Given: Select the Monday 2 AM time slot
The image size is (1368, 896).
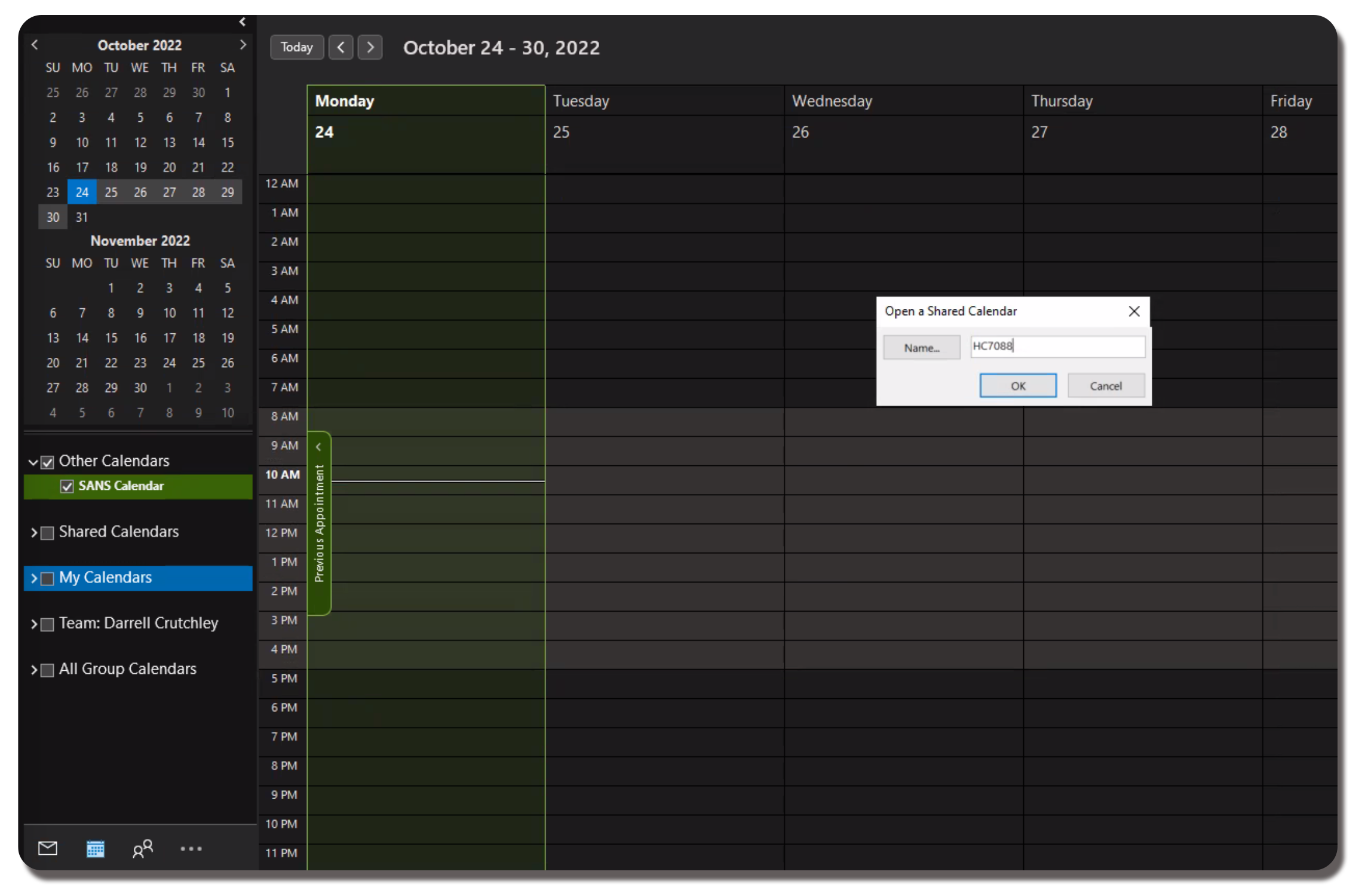Looking at the screenshot, I should [426, 247].
